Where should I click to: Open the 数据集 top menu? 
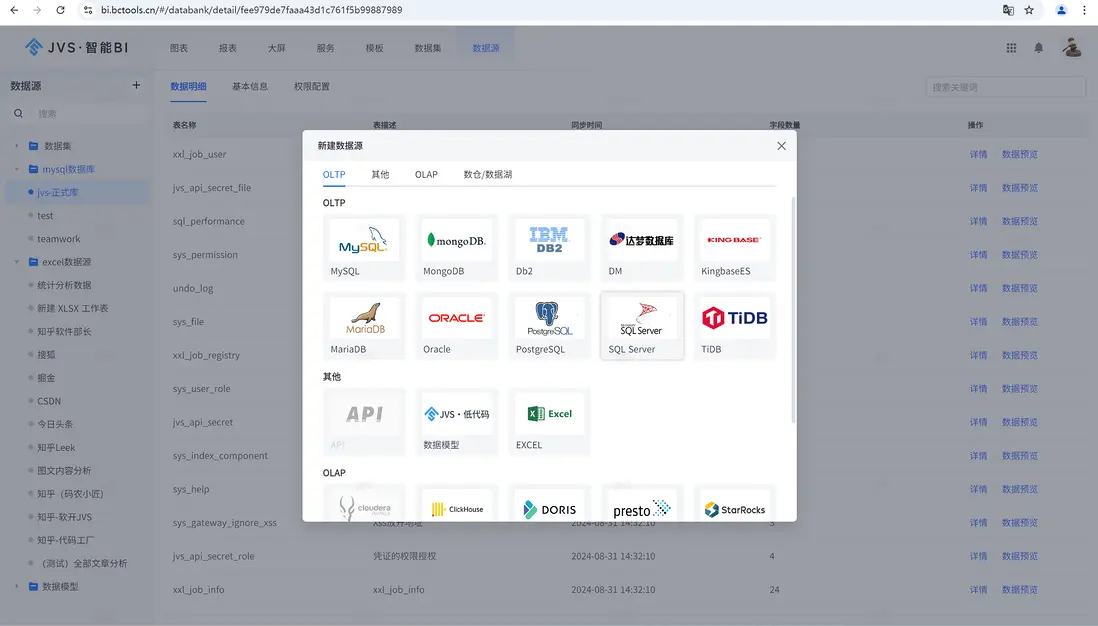click(x=428, y=48)
